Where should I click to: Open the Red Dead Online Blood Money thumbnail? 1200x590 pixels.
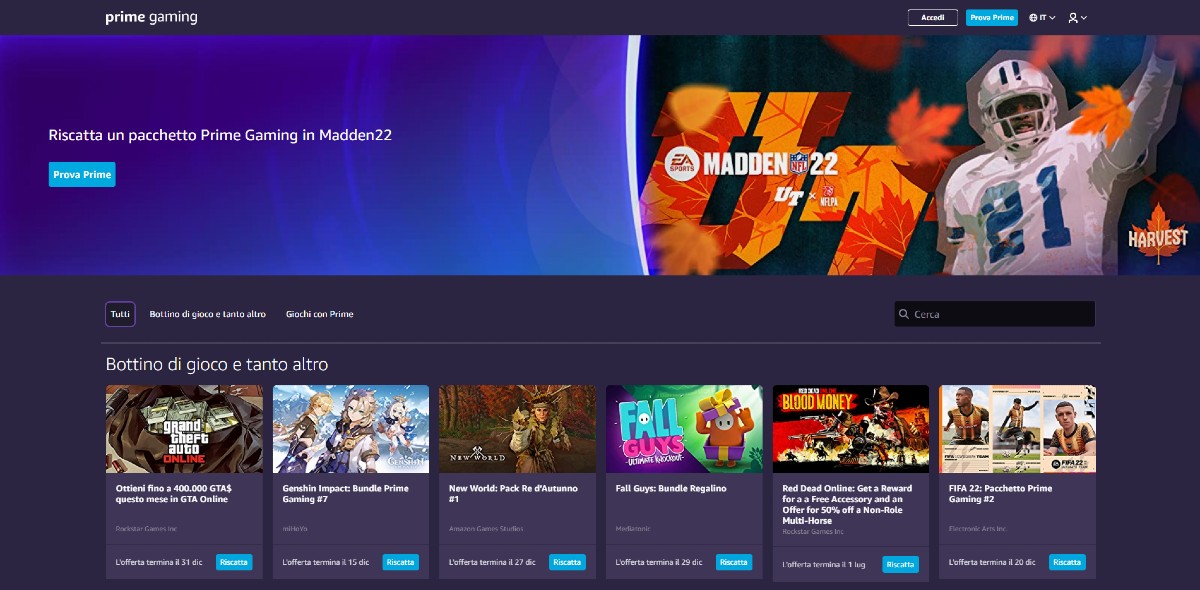tap(851, 429)
